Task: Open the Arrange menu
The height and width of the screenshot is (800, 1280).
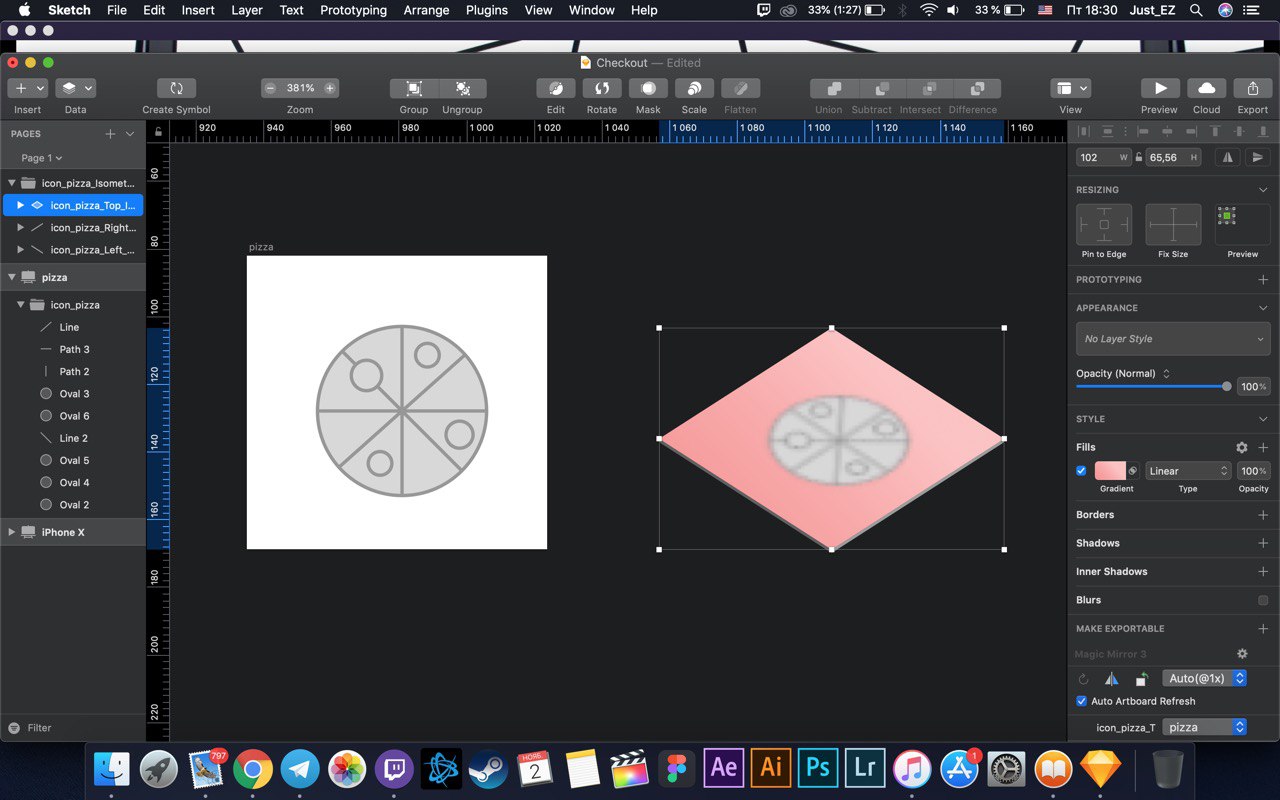Action: 426,10
